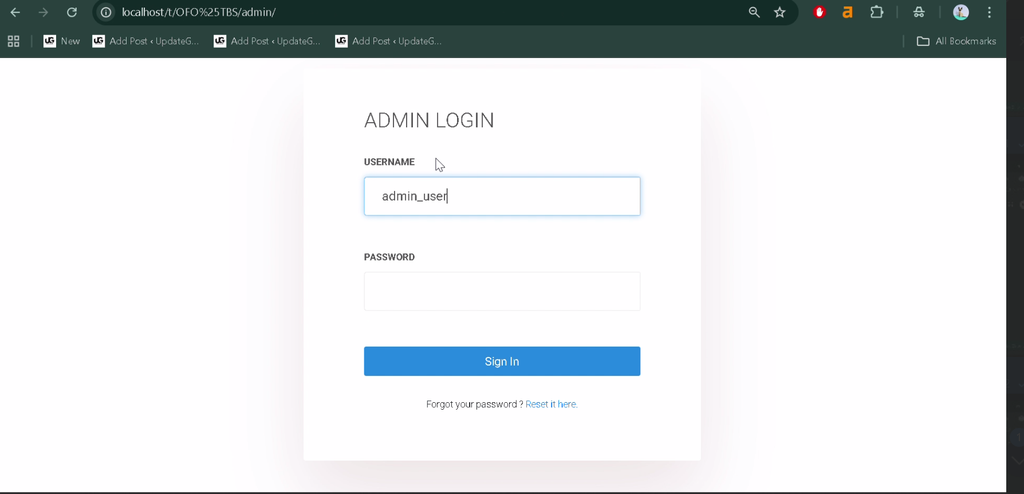Screen dimensions: 1024x494
Task: Open the 'New' bookmark
Action: 61,41
